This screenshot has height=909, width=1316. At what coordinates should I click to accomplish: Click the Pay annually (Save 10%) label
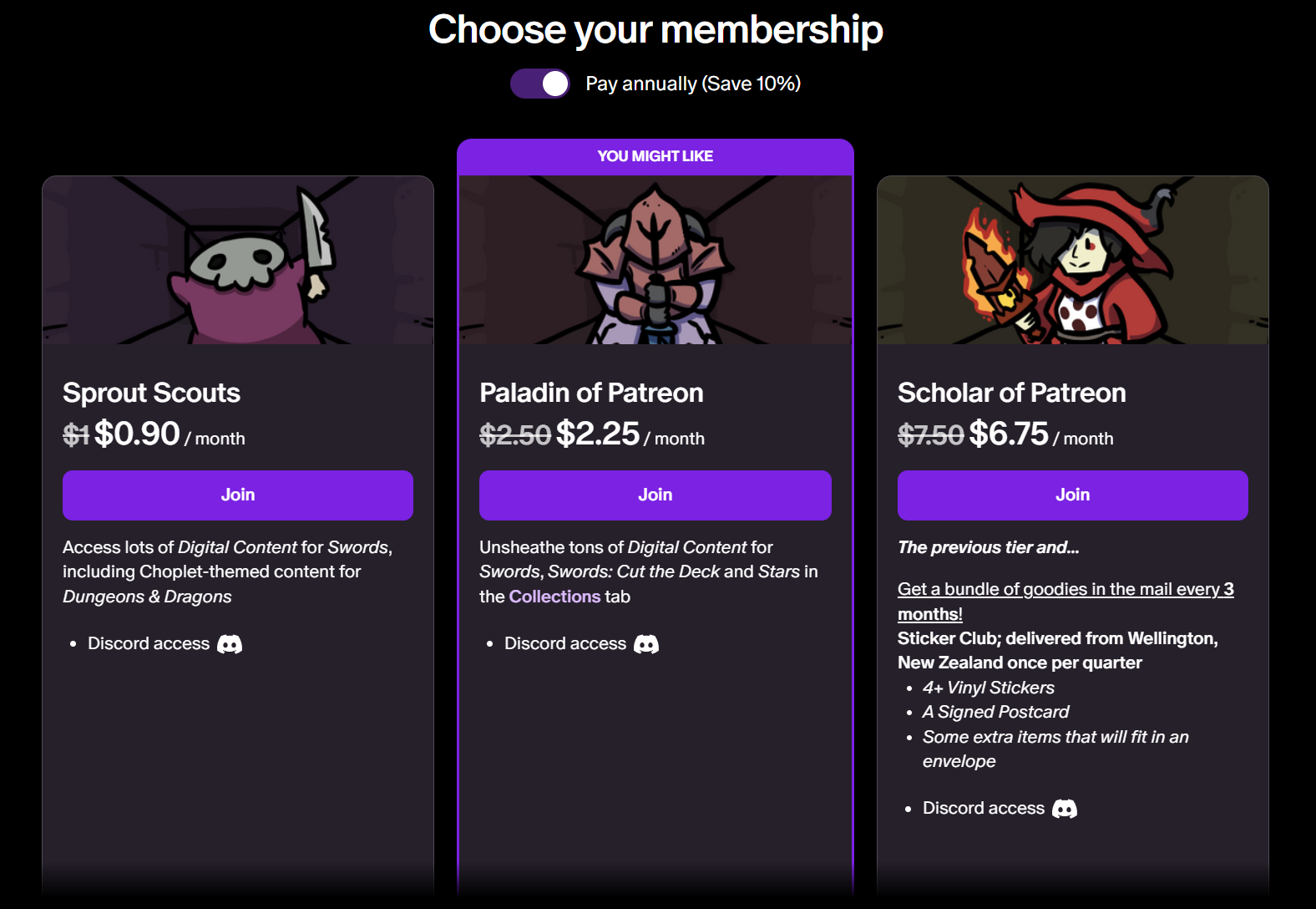(x=693, y=84)
